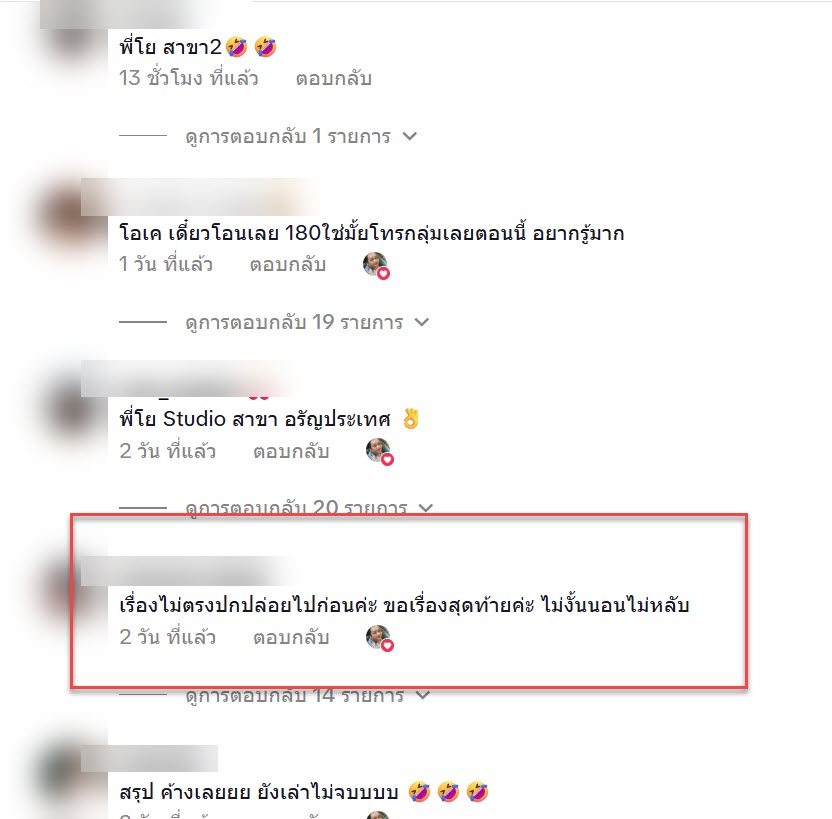832x819 pixels.
Task: Open blurred username above the 'เรื่องไม่ตรงปก' comment
Action: 186,571
